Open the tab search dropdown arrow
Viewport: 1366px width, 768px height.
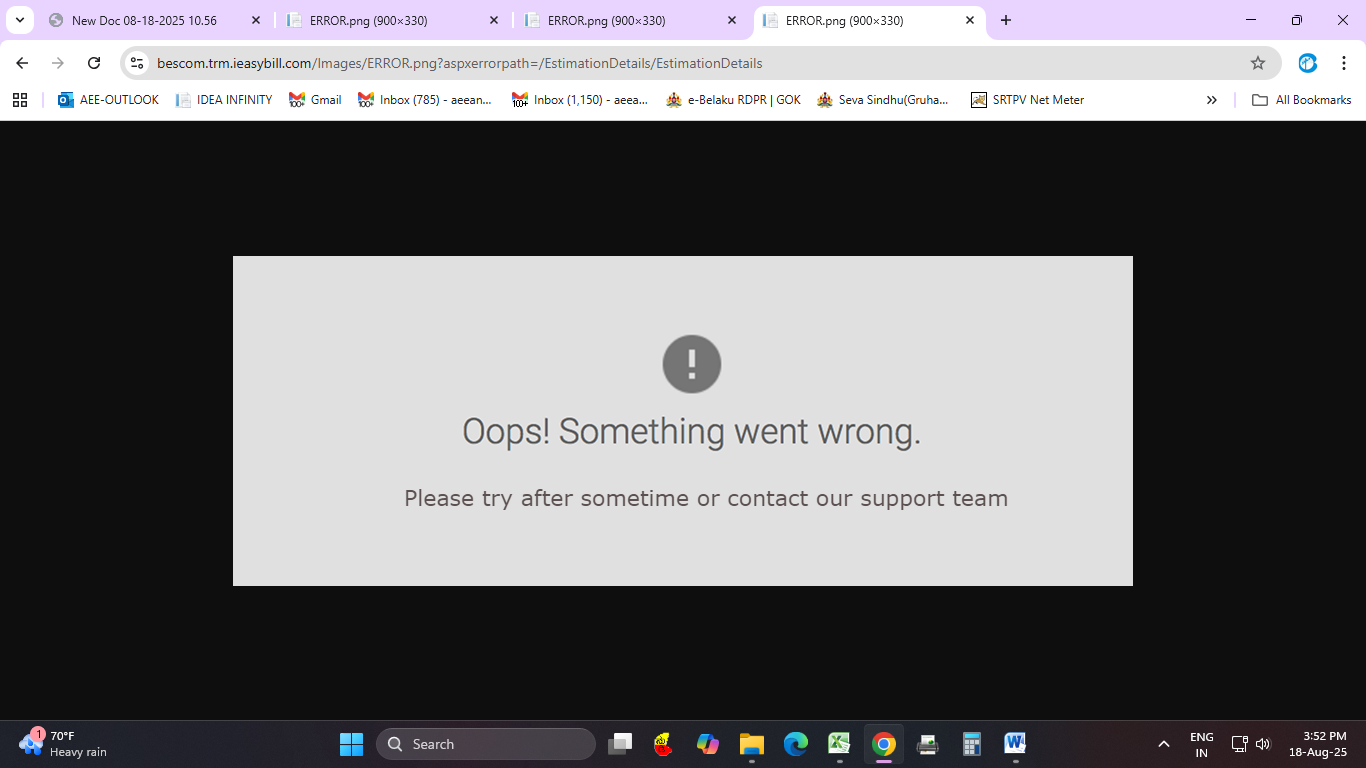click(x=19, y=20)
